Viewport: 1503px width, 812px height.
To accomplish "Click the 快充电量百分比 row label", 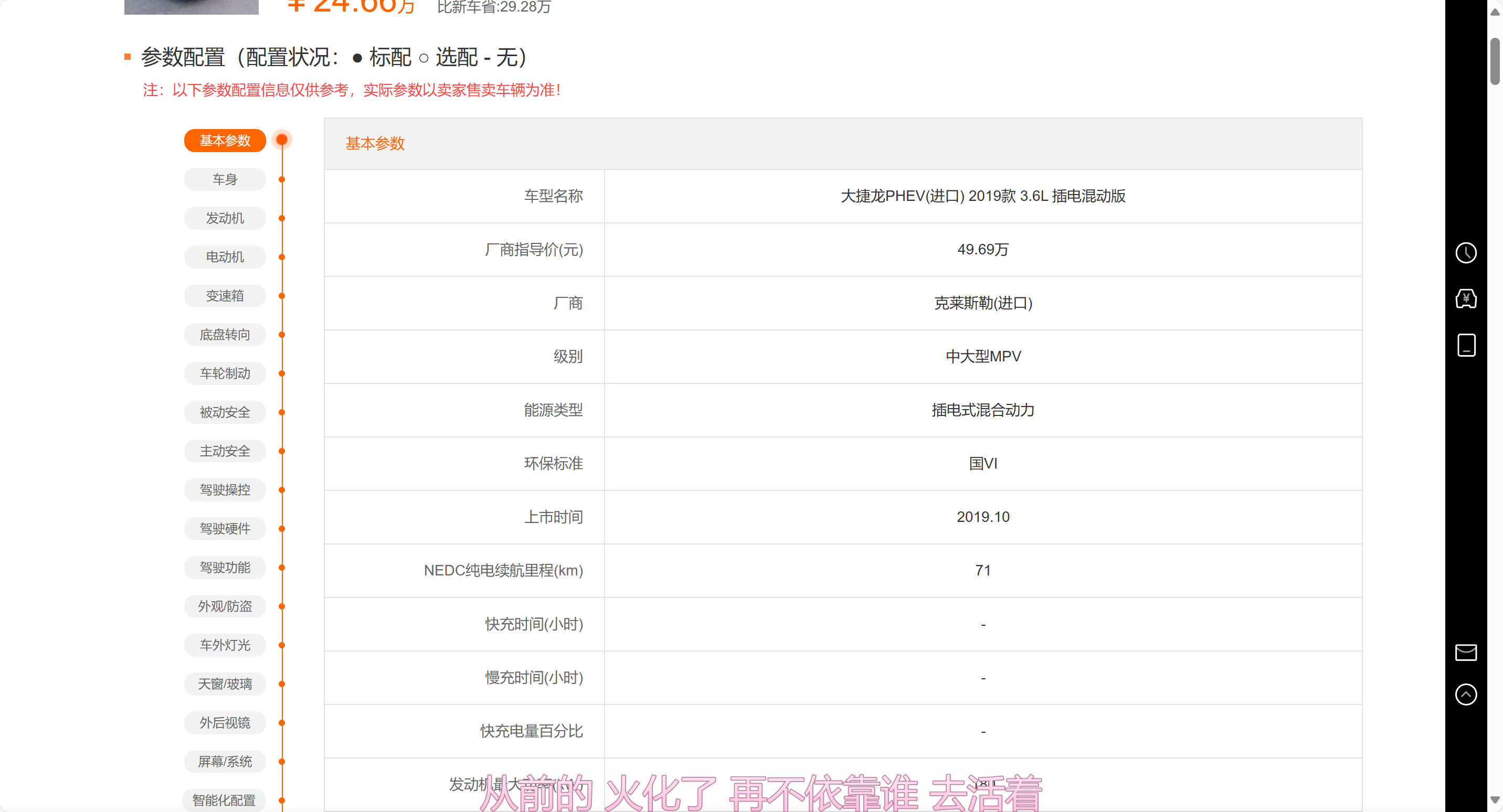I will coord(531,731).
